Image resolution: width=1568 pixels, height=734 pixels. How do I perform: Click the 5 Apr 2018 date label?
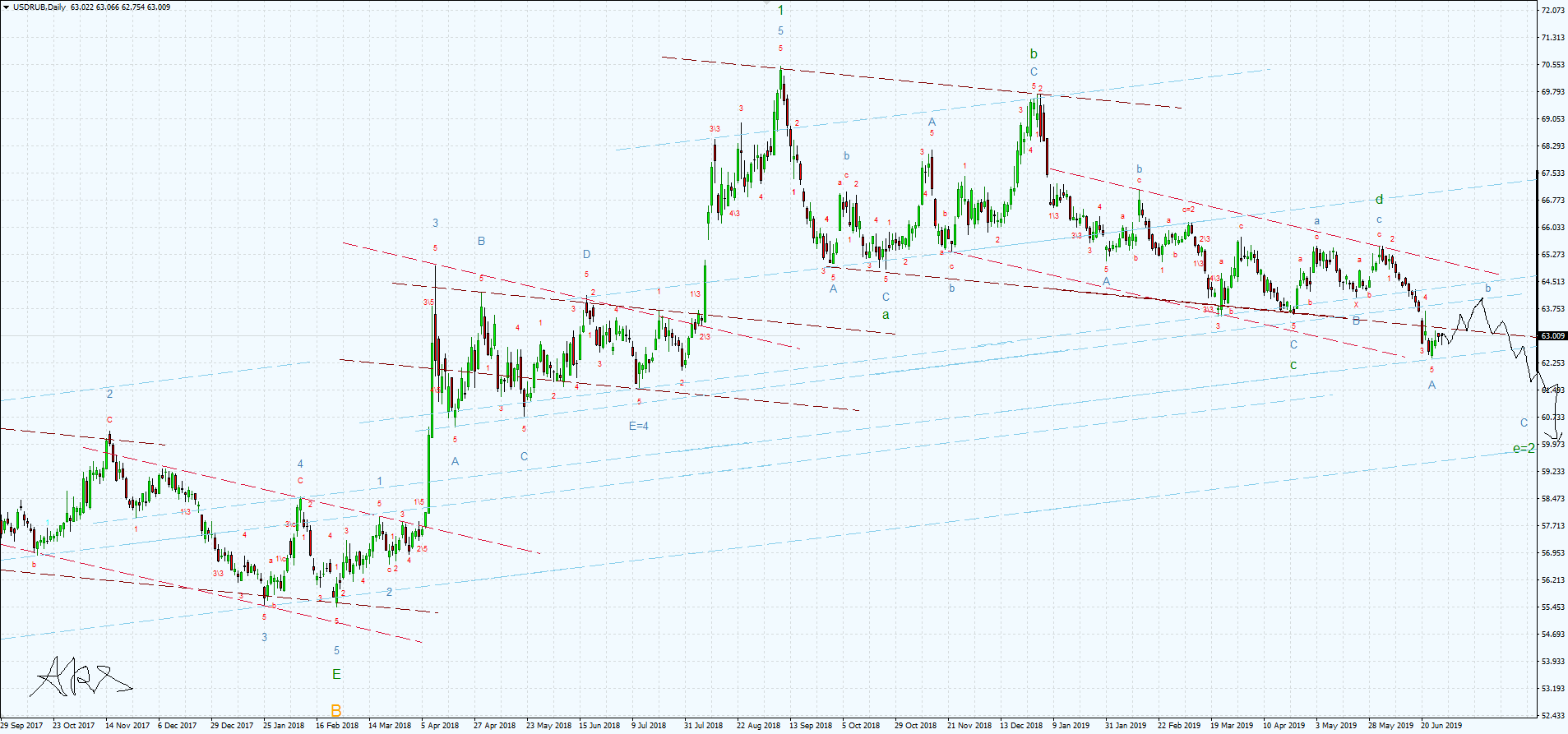click(x=440, y=726)
